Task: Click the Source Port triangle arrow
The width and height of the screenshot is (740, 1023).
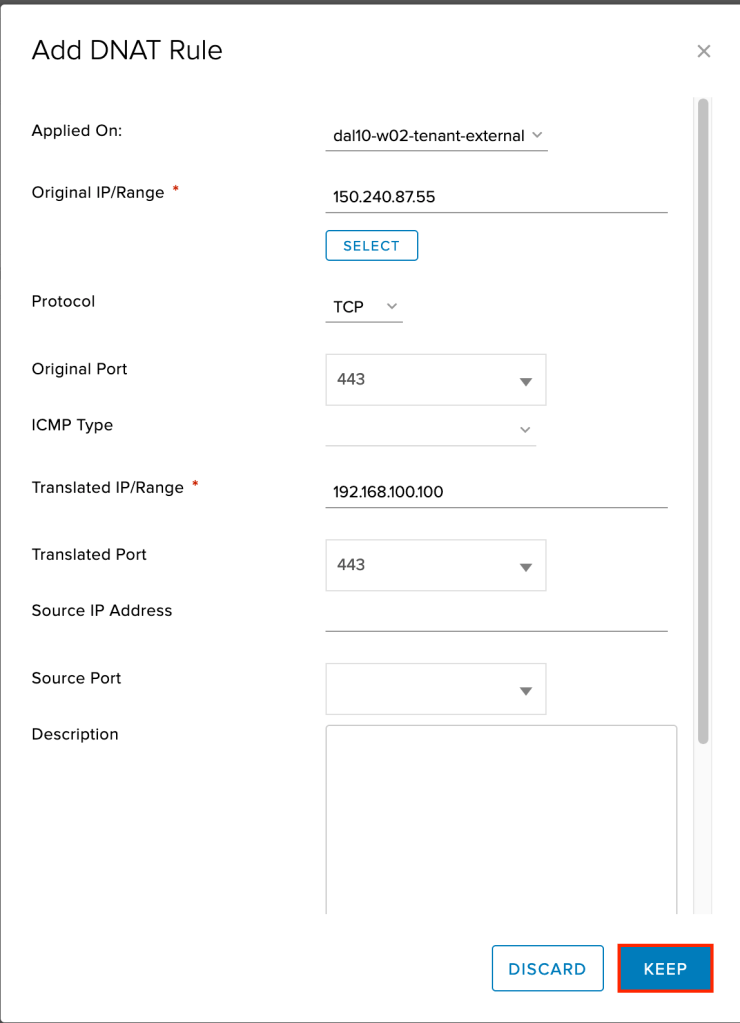Action: click(x=525, y=691)
